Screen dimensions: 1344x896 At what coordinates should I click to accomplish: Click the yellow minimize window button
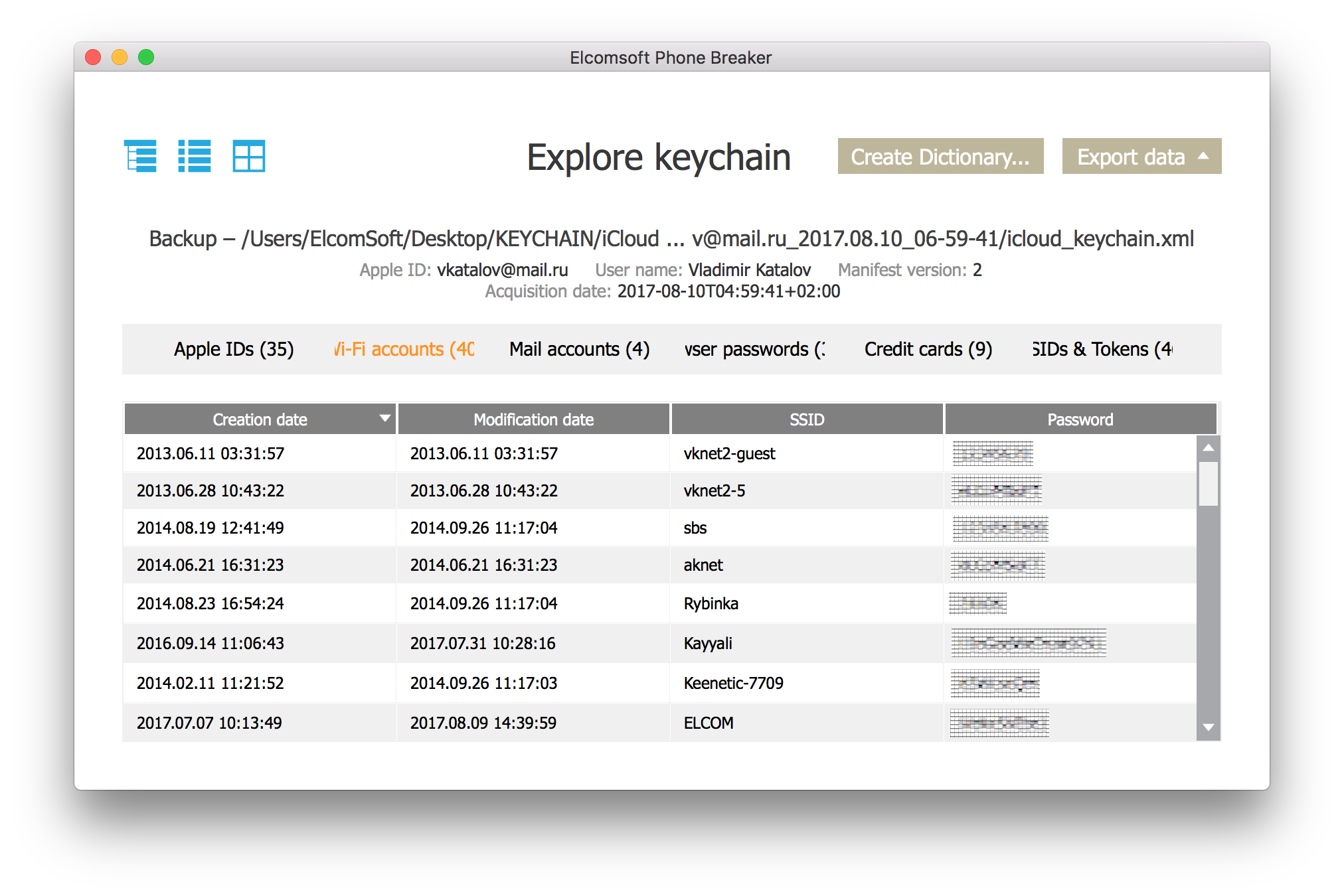click(120, 58)
